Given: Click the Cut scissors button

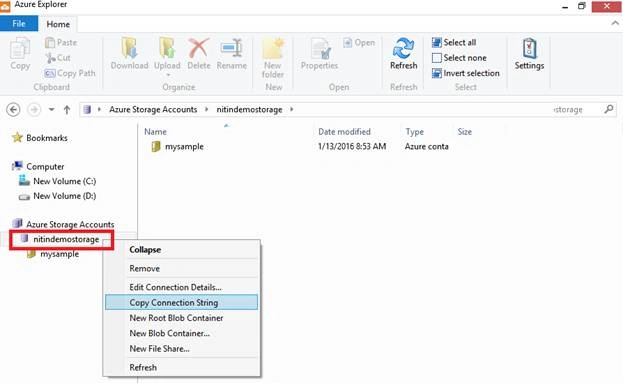Looking at the screenshot, I should (x=58, y=58).
